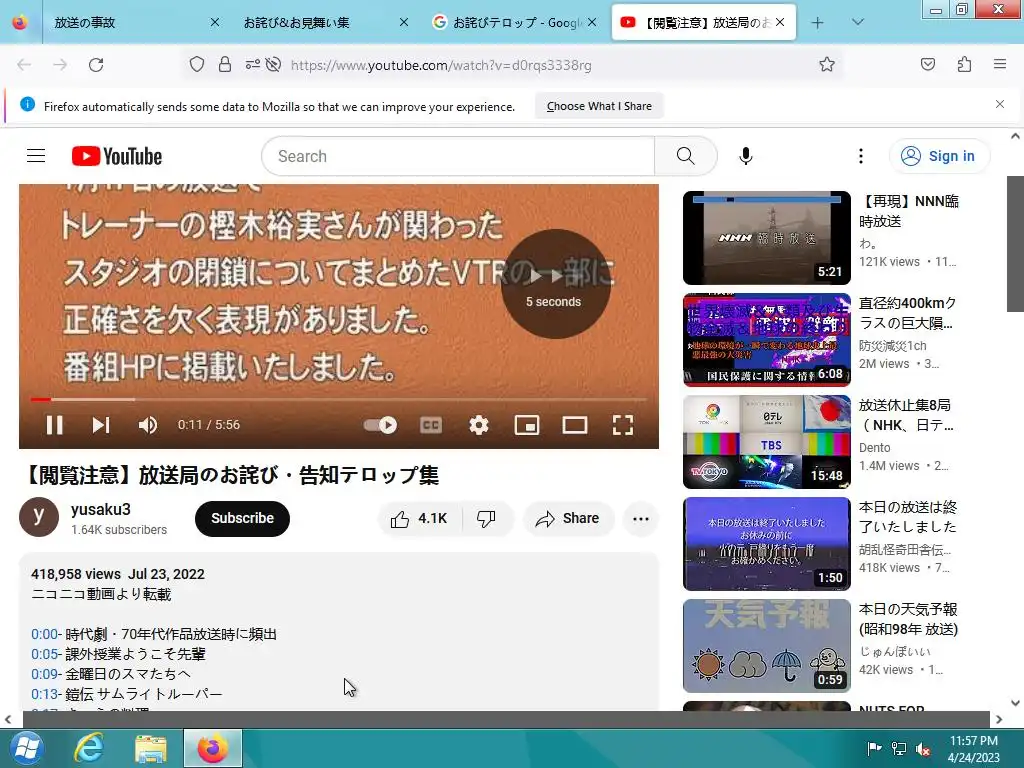This screenshot has width=1024, height=768.
Task: Jump to the 0:05 chapter timestamp
Action: [44, 654]
